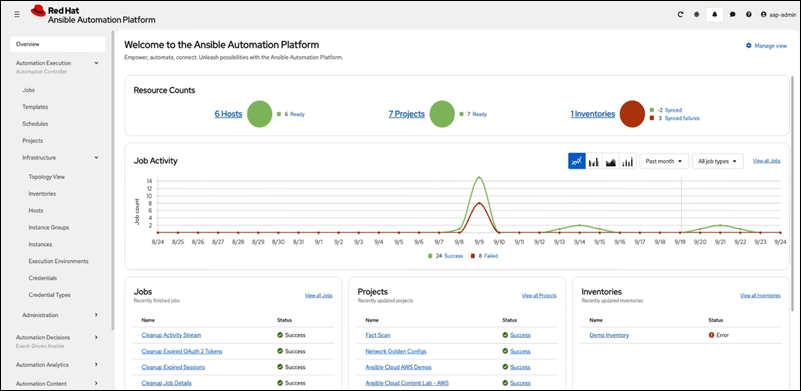Open the Ansible Cloud AWS Demos project

[398, 367]
